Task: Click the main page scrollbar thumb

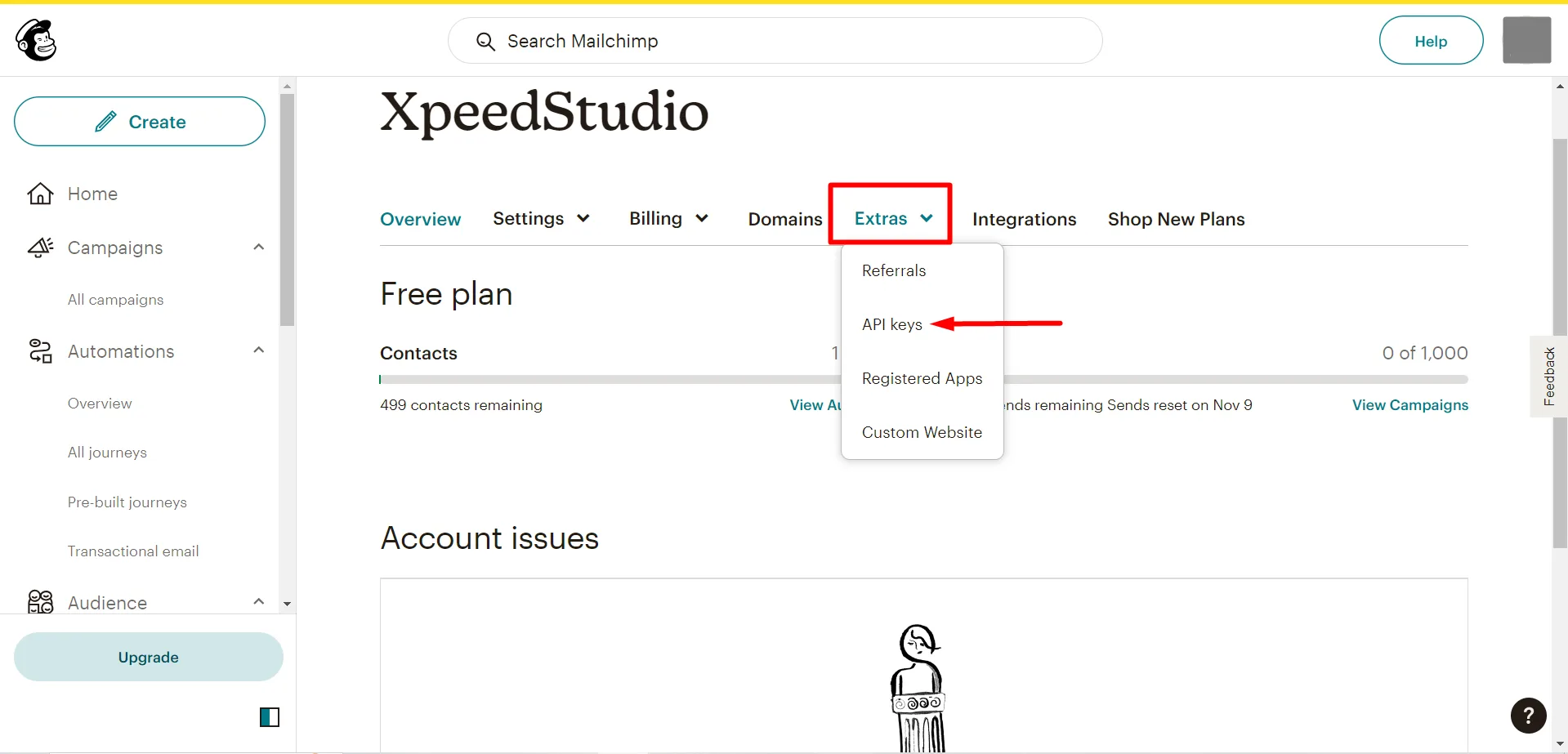Action: (x=1560, y=343)
